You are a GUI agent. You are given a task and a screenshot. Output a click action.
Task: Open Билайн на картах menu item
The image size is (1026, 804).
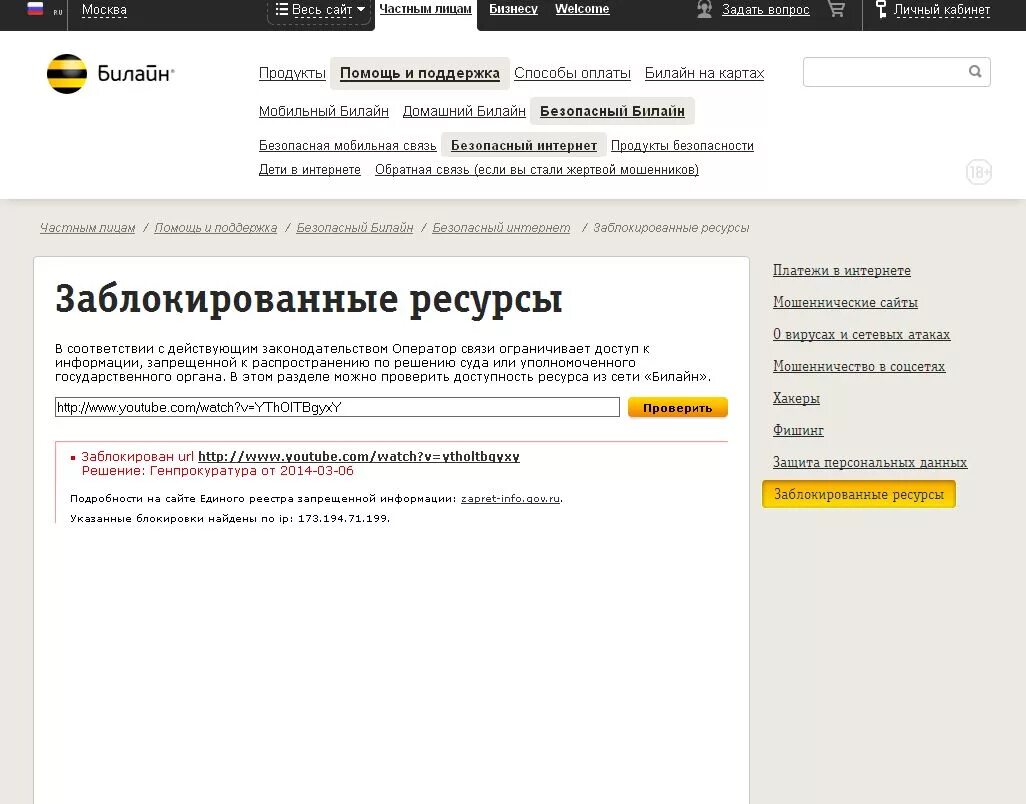click(x=705, y=73)
